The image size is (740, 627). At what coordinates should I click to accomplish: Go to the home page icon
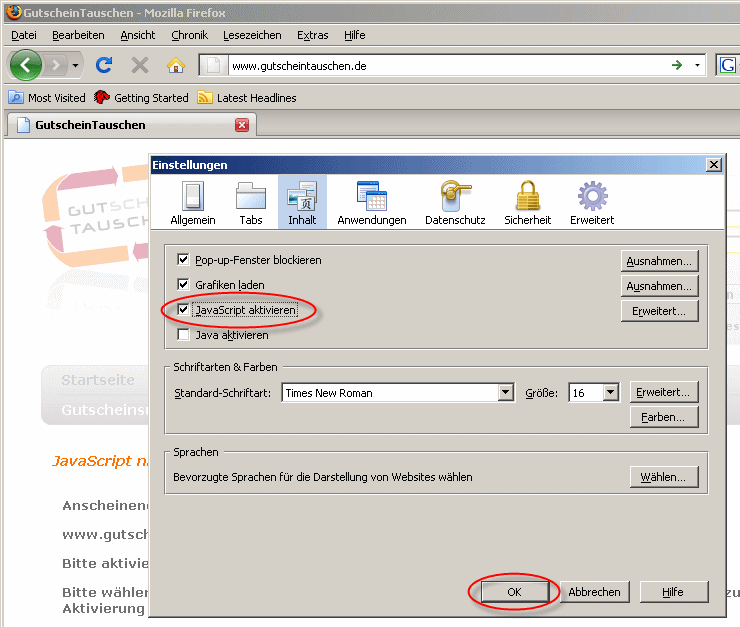click(176, 65)
